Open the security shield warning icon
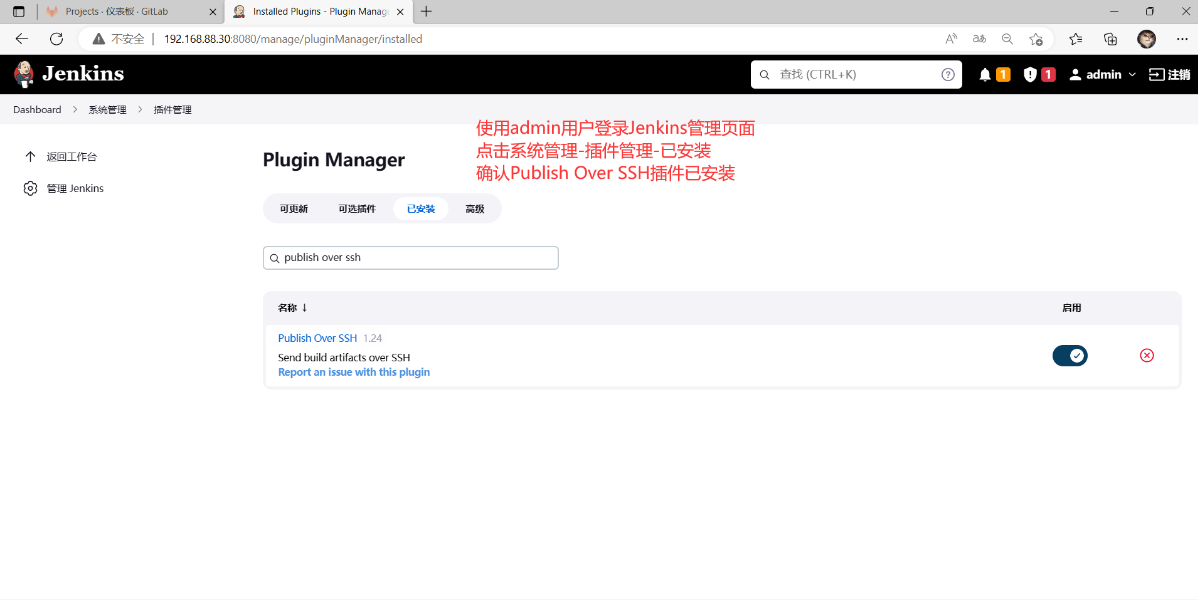 [1030, 75]
